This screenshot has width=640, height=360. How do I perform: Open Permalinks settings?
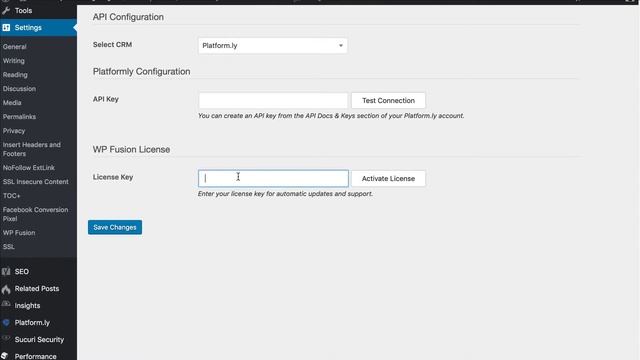pyautogui.click(x=19, y=117)
